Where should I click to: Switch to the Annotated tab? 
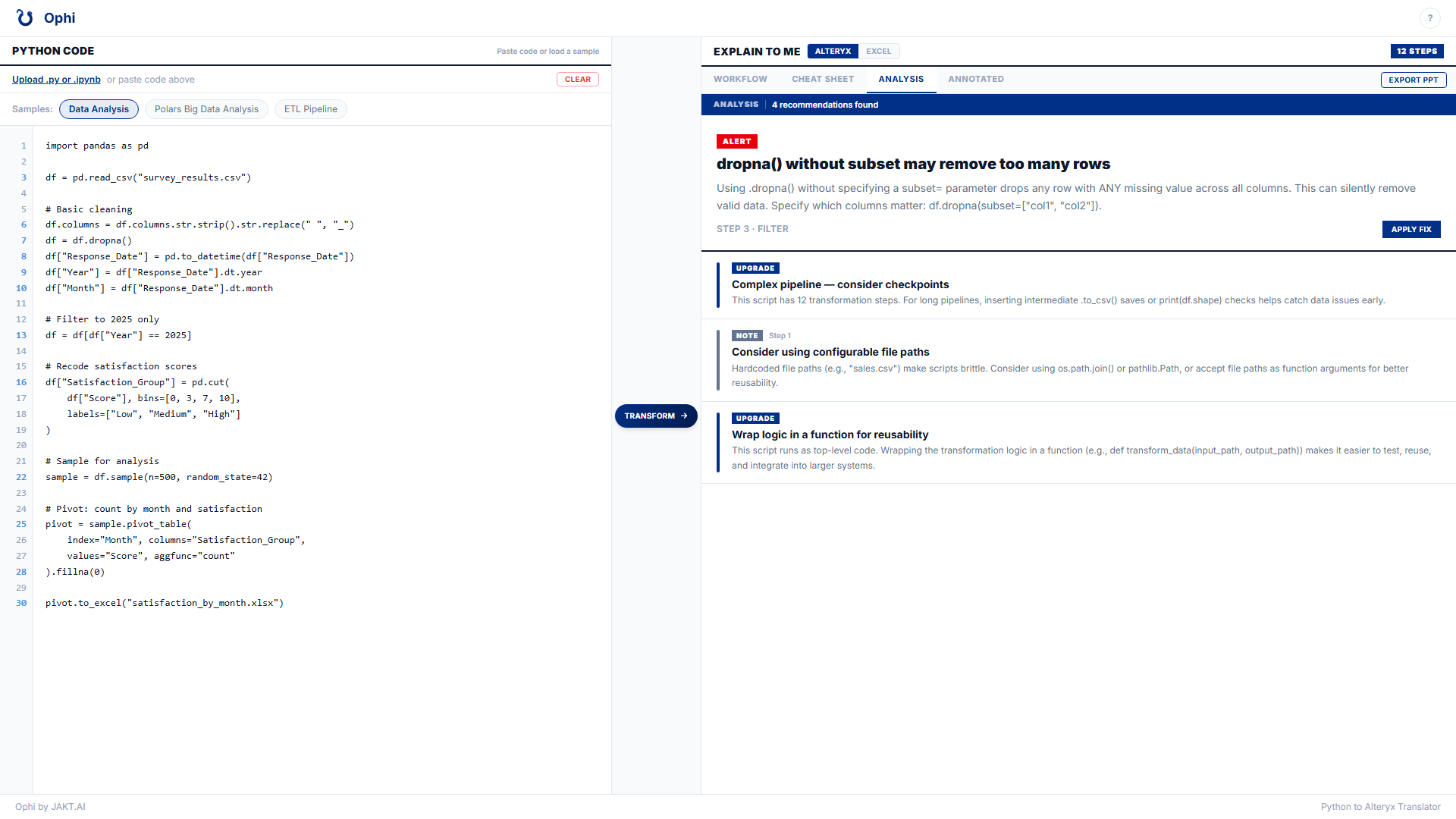pos(975,79)
